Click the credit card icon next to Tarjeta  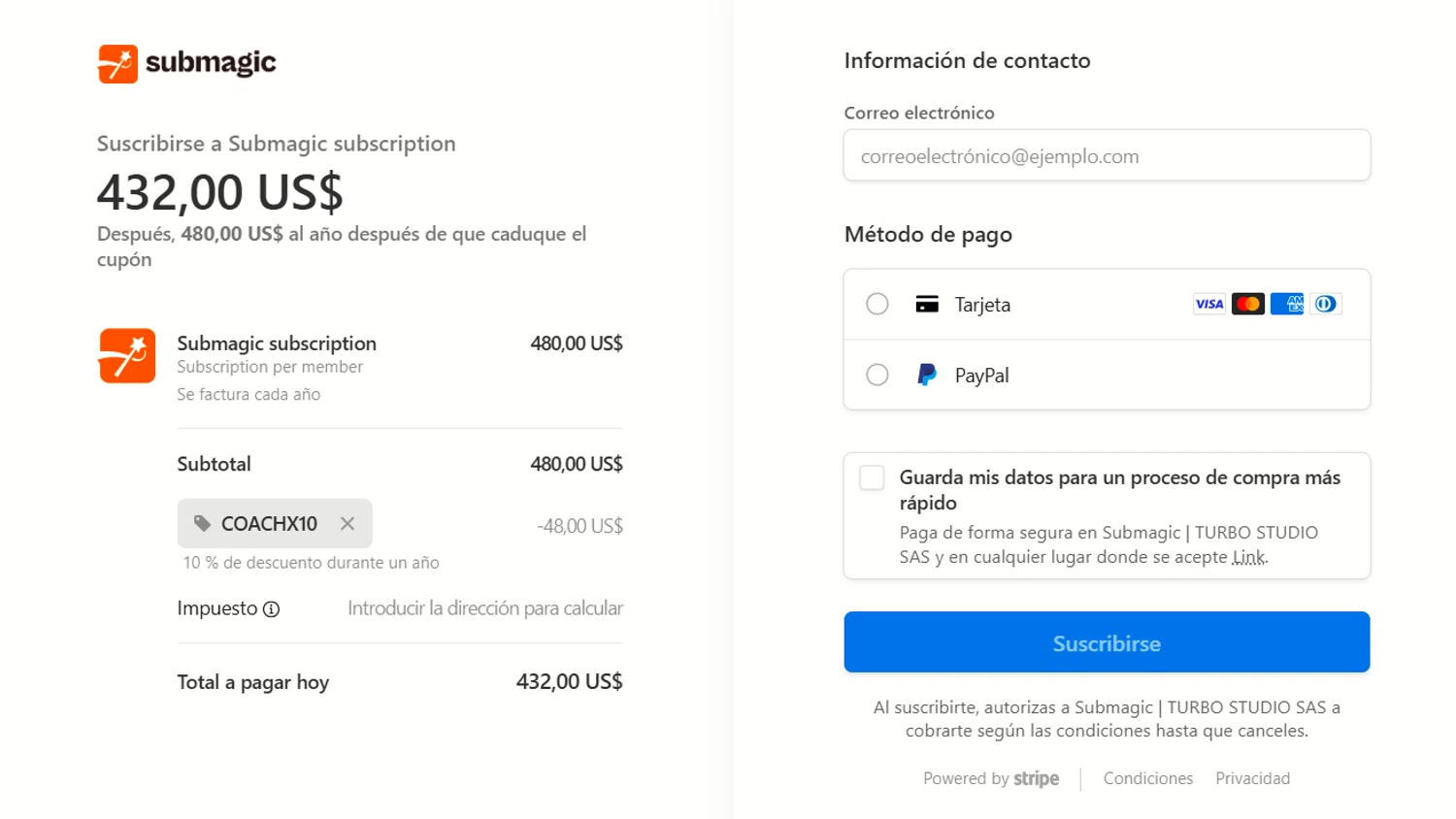point(927,304)
